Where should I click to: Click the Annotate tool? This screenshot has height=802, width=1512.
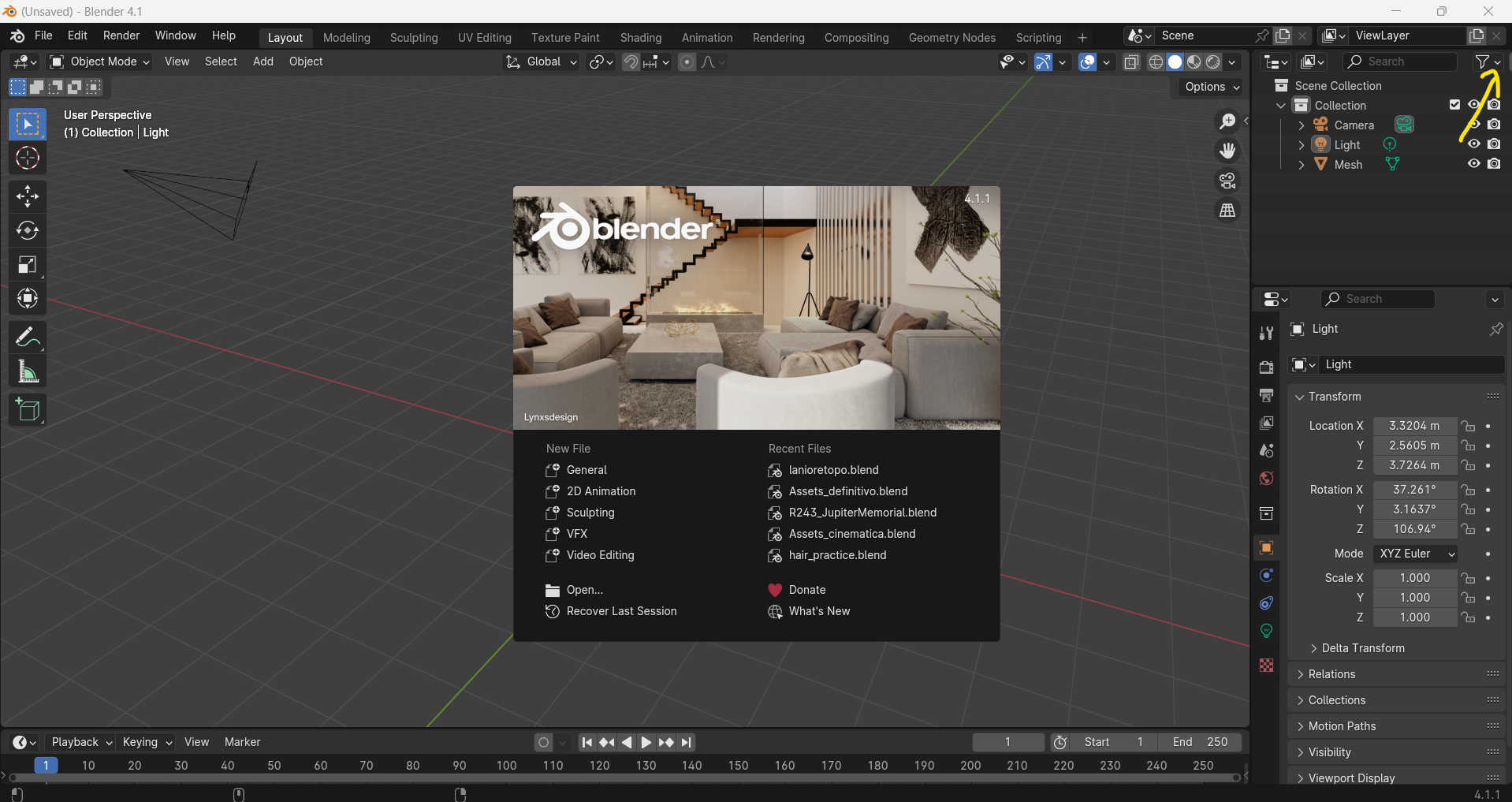[x=28, y=338]
